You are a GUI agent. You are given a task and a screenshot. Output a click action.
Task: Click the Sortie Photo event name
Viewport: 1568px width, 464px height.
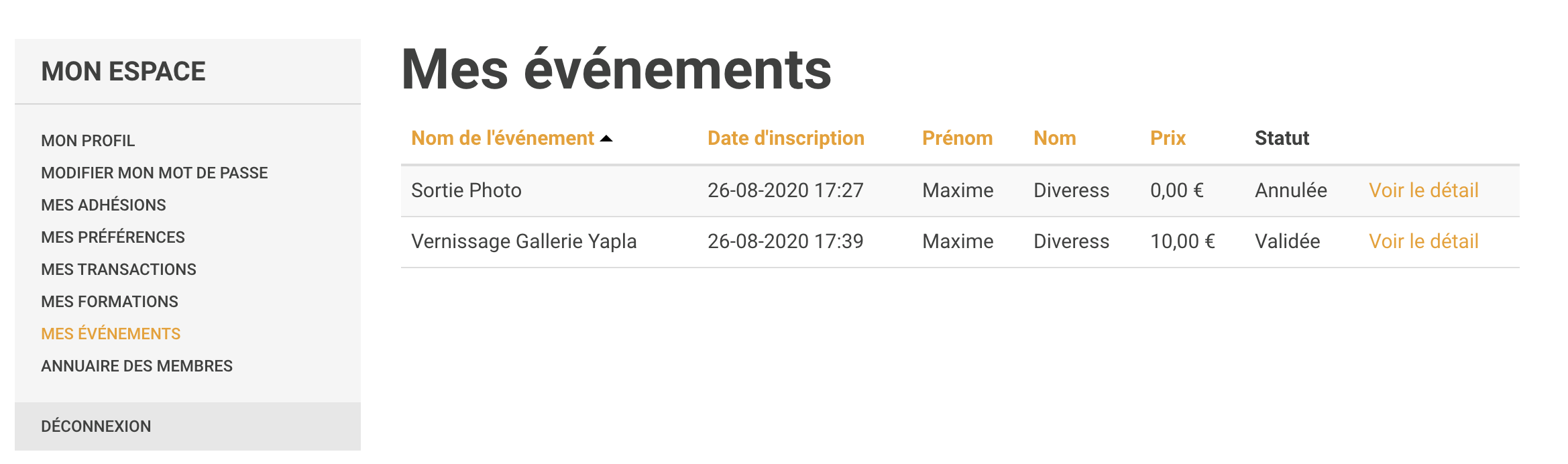tap(466, 190)
